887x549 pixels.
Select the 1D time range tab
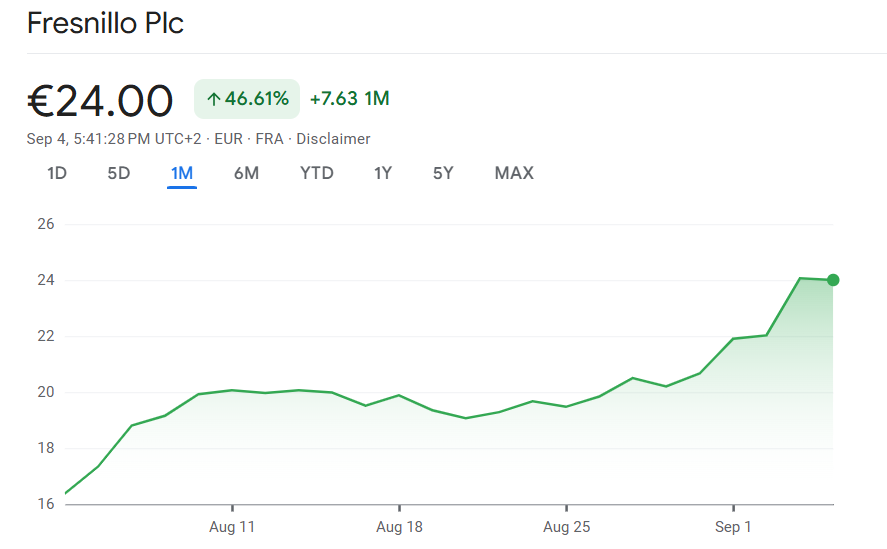tap(57, 173)
